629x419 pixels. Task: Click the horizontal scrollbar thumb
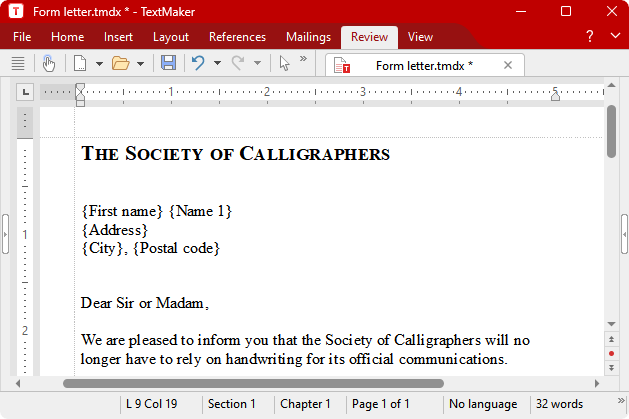(x=253, y=384)
